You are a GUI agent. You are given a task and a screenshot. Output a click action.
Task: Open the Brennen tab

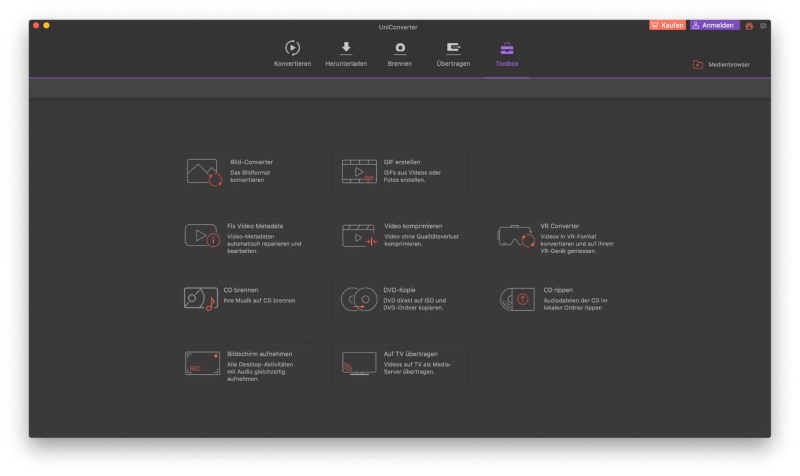[x=399, y=54]
